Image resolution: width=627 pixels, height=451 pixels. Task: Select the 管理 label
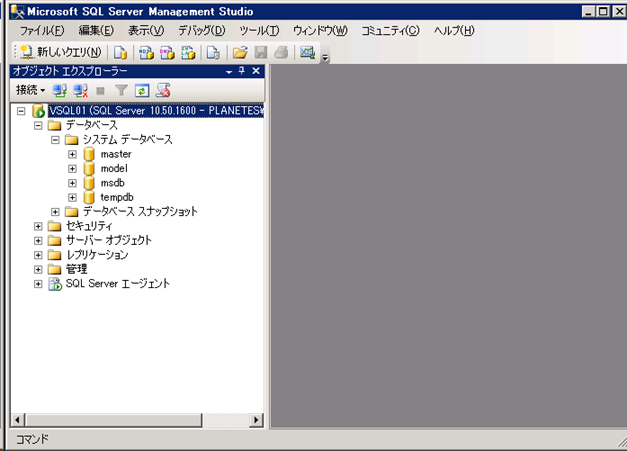[x=76, y=269]
